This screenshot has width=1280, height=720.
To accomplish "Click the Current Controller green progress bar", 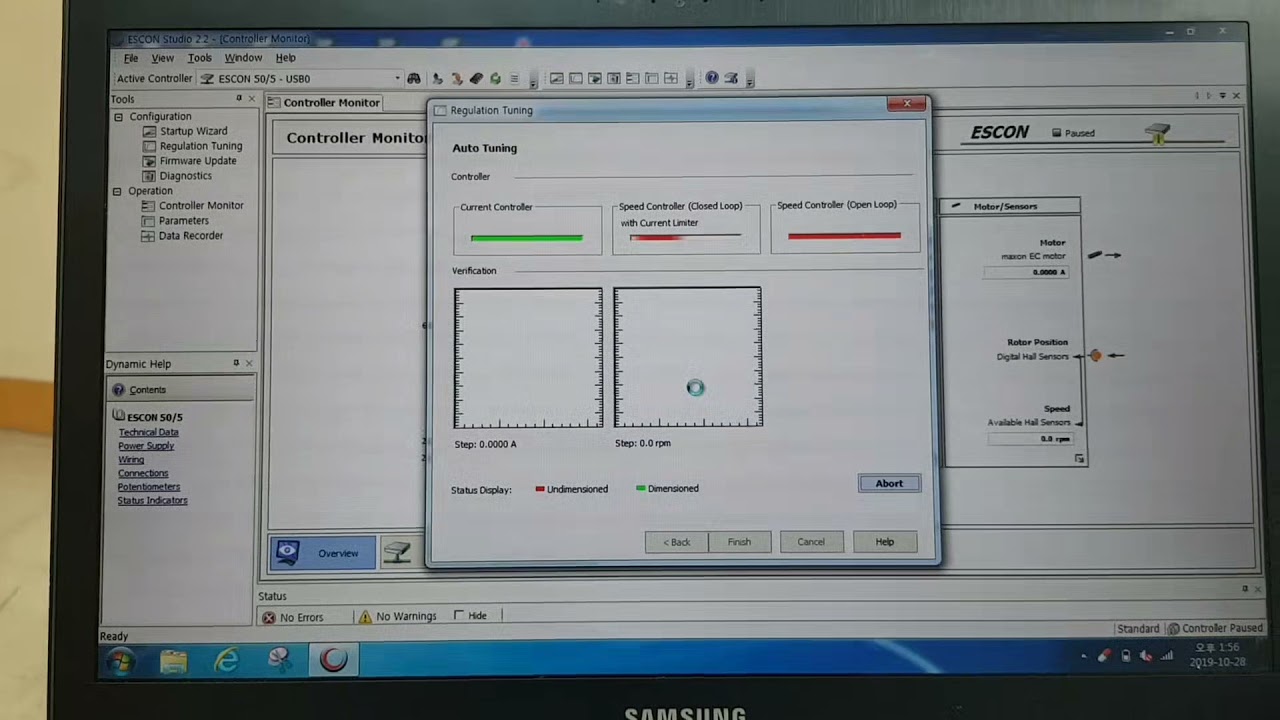I will click(526, 238).
